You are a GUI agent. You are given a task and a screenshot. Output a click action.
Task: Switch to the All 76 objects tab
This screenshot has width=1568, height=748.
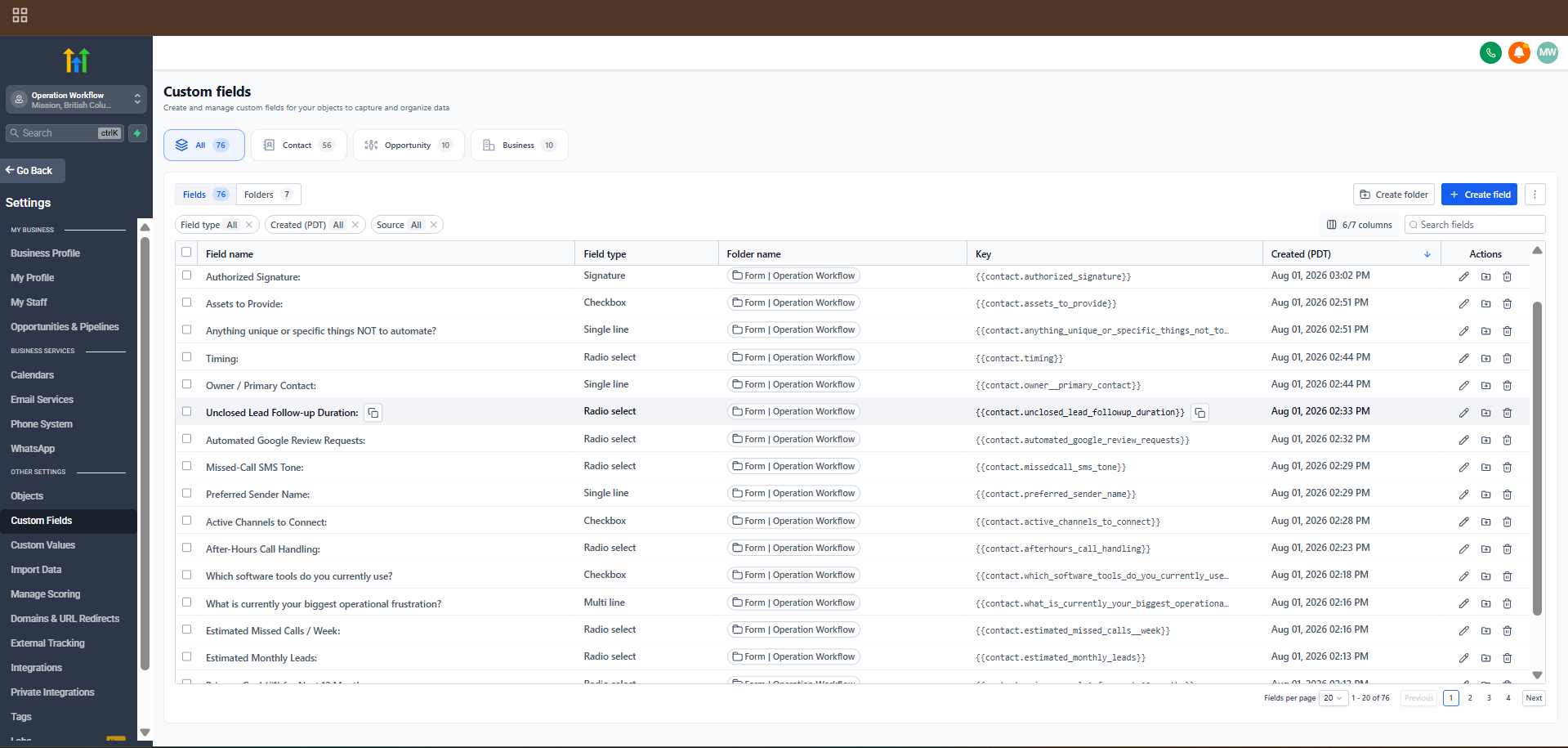click(x=204, y=146)
